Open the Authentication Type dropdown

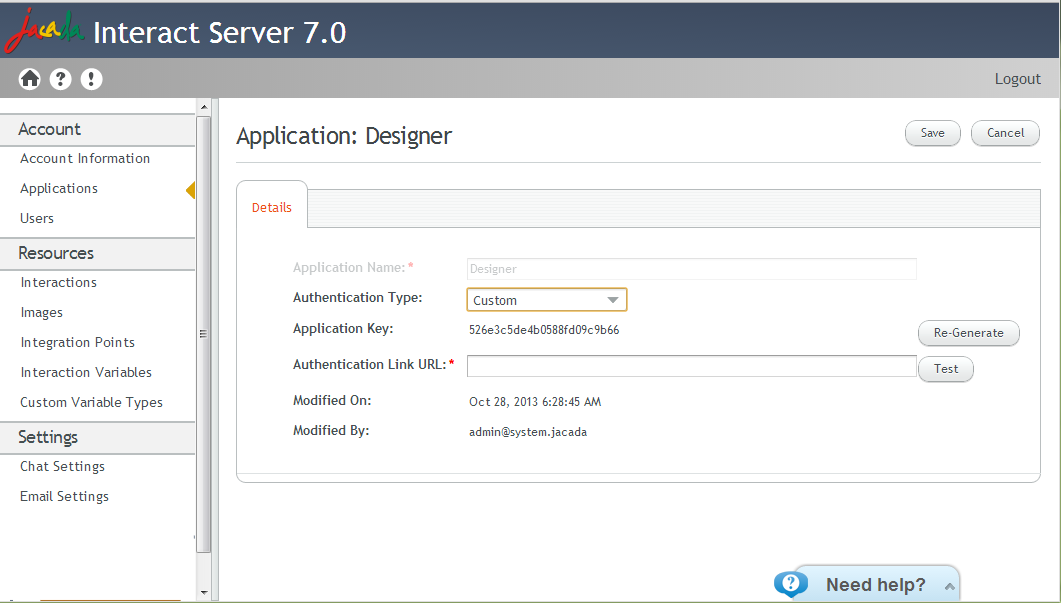coord(547,300)
